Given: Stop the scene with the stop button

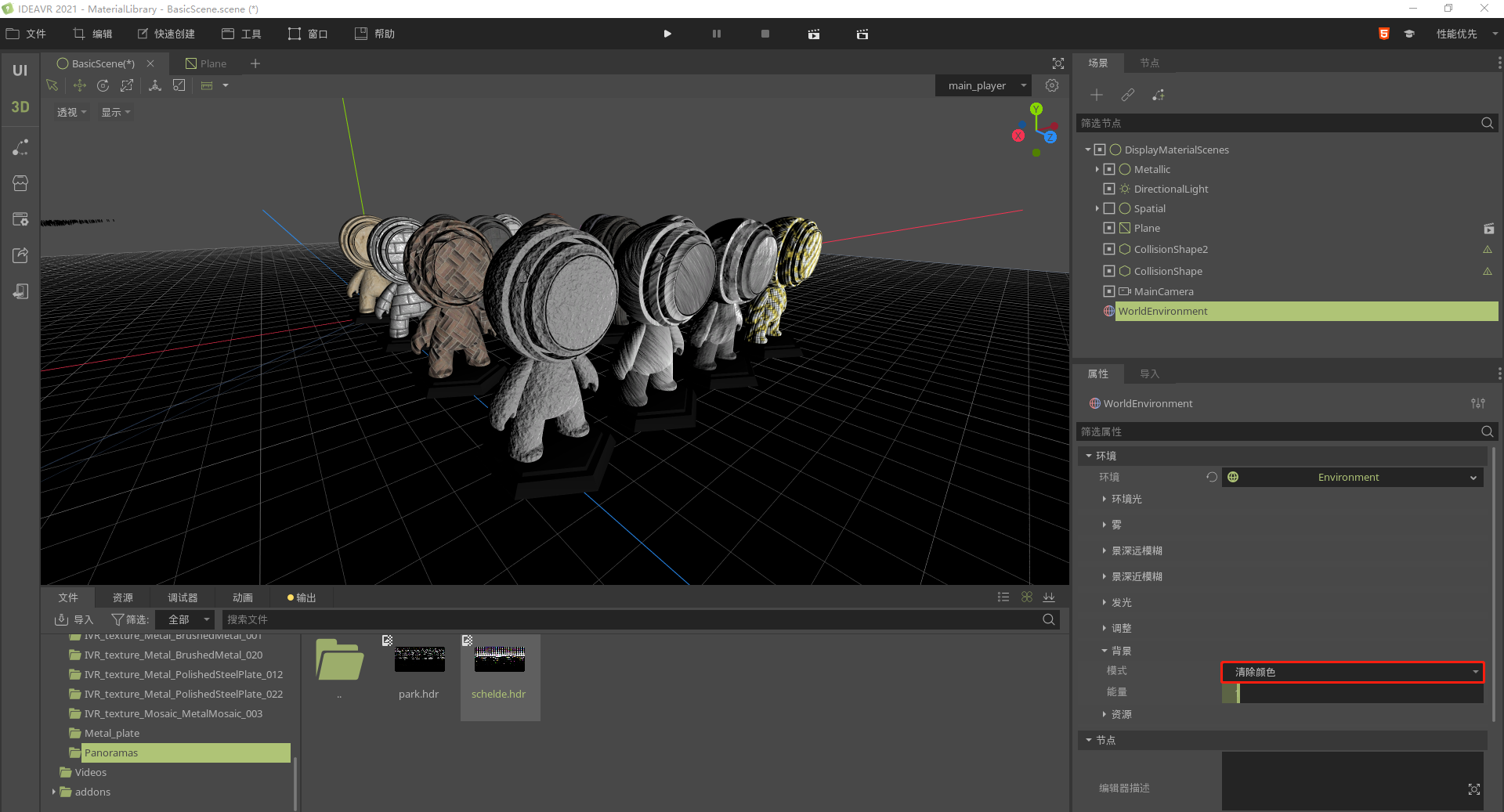Looking at the screenshot, I should click(x=765, y=34).
